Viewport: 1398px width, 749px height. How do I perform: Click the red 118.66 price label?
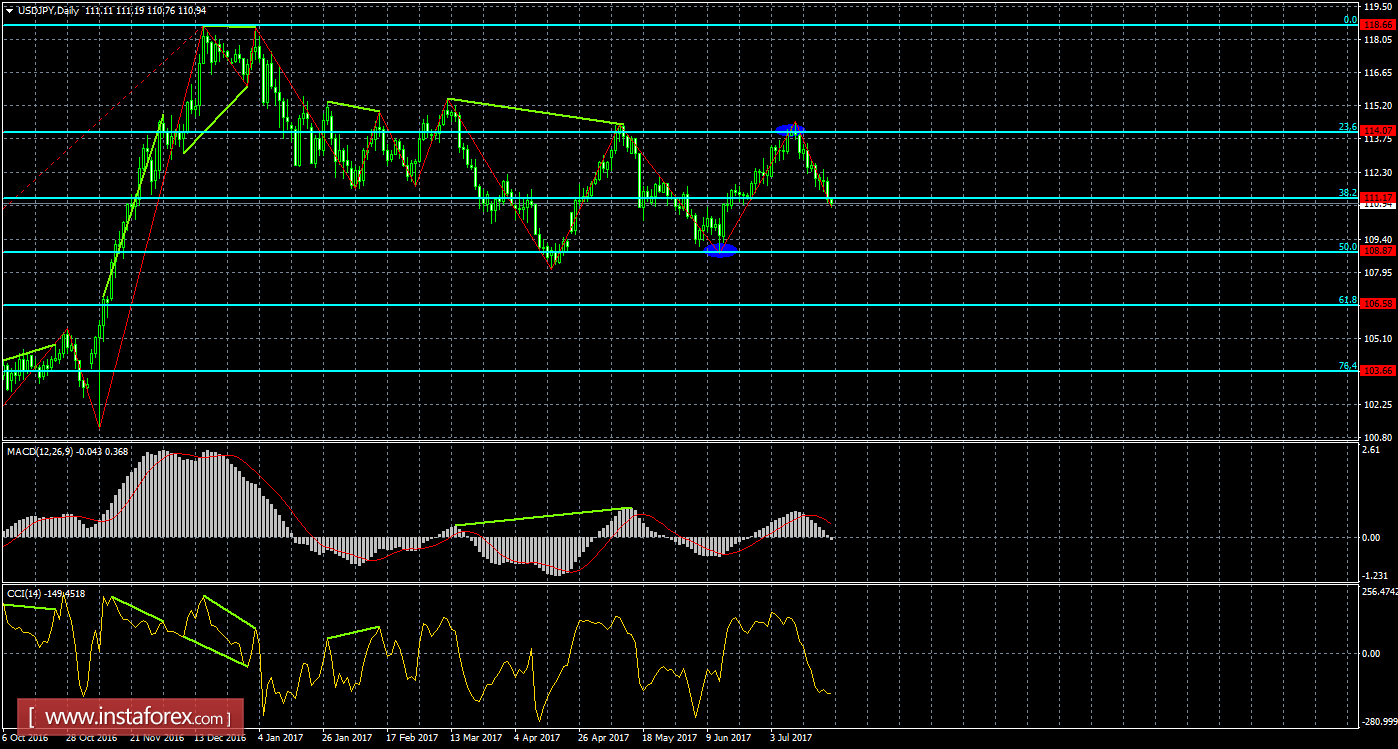[x=1379, y=20]
